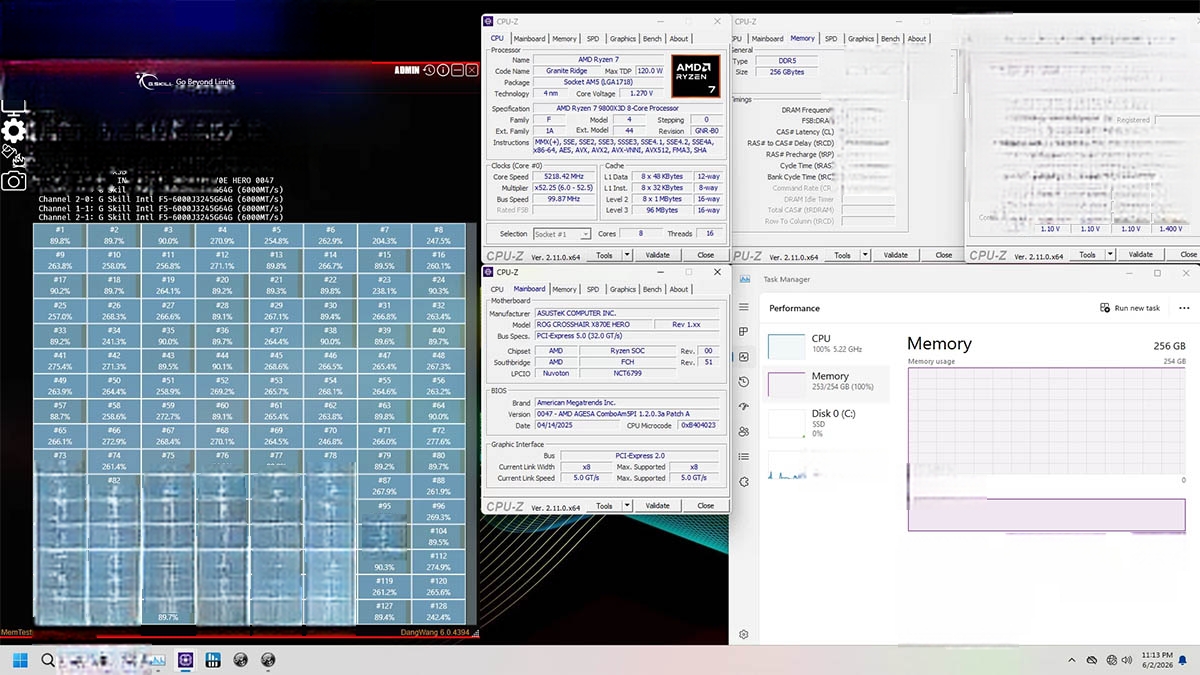Click Close in Mainboard CPU-Z window
This screenshot has width=1200, height=675.
(x=706, y=506)
